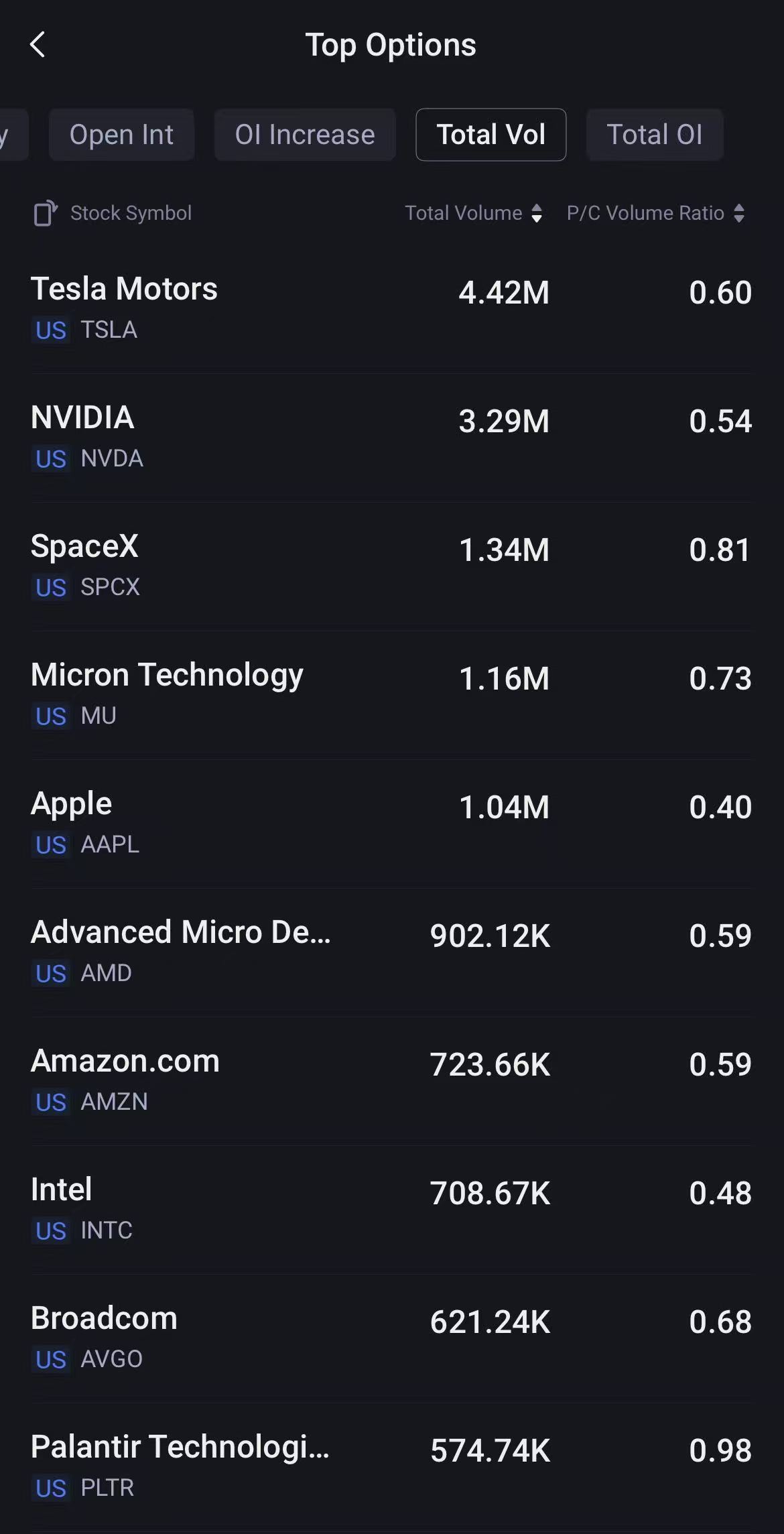Tap the rotate-view icon beside Stock Symbol
This screenshot has width=784, height=1534.
pos(46,213)
